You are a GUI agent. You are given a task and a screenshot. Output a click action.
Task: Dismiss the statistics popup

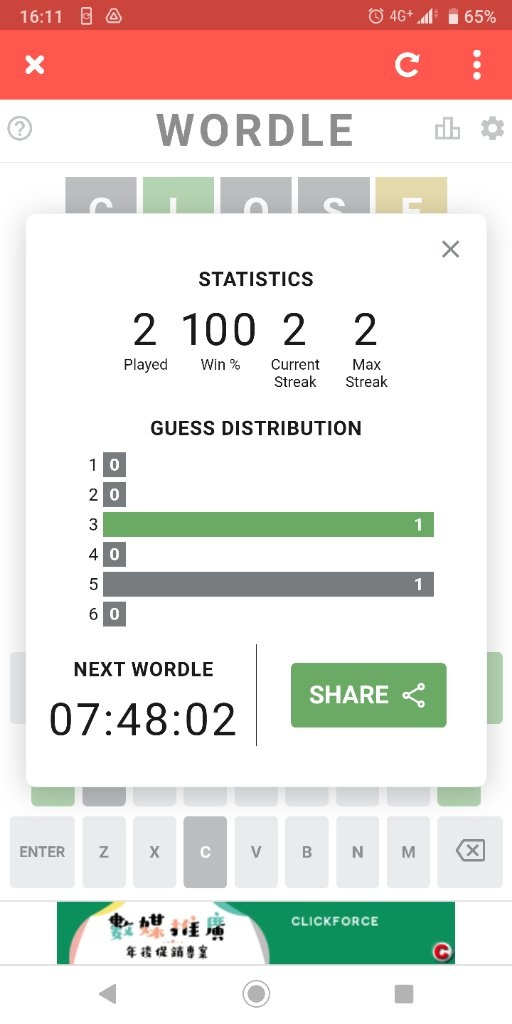pyautogui.click(x=451, y=249)
